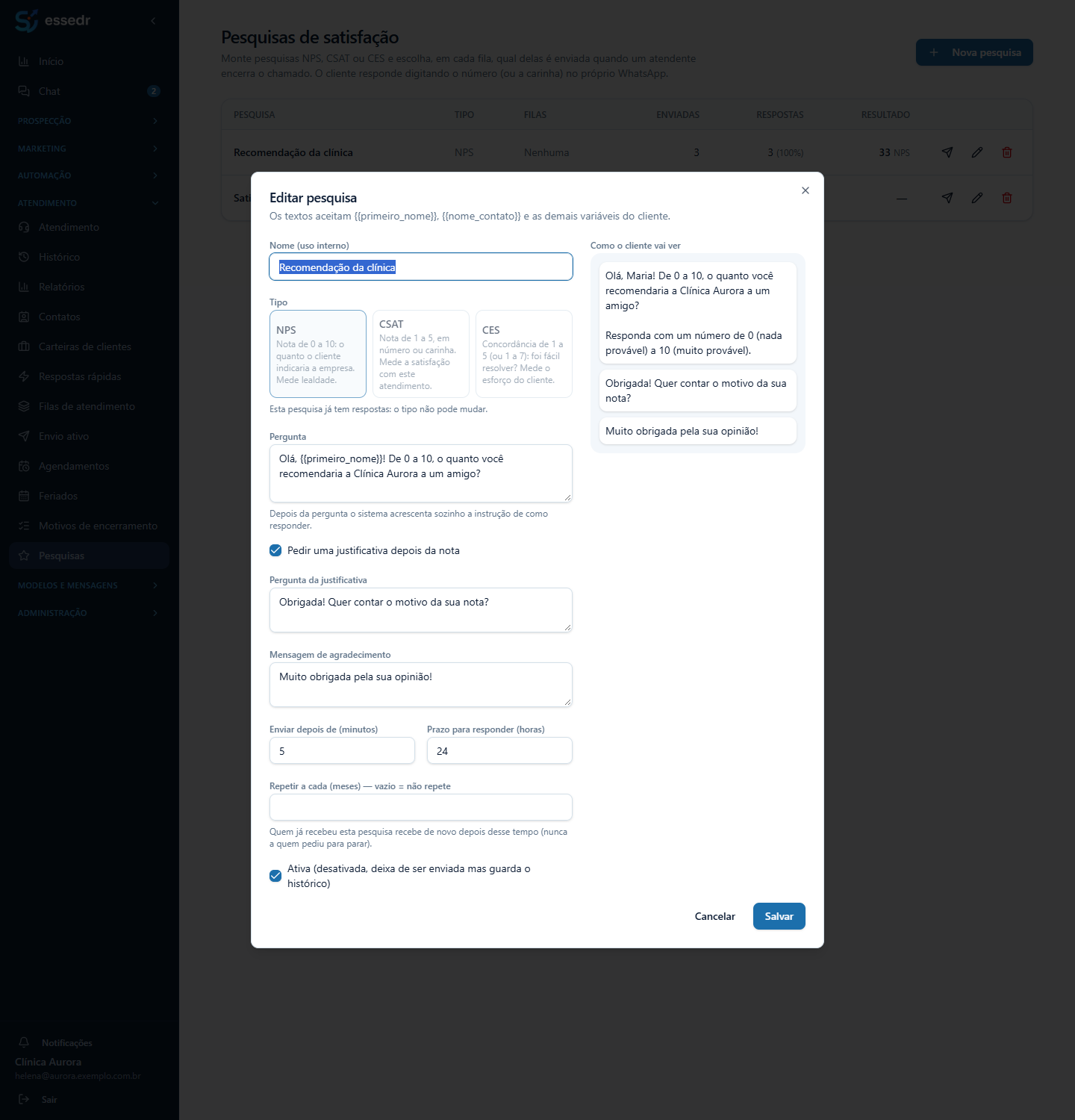Click the Respostas rápidas lightning icon
Image resolution: width=1075 pixels, height=1120 pixels.
point(24,376)
